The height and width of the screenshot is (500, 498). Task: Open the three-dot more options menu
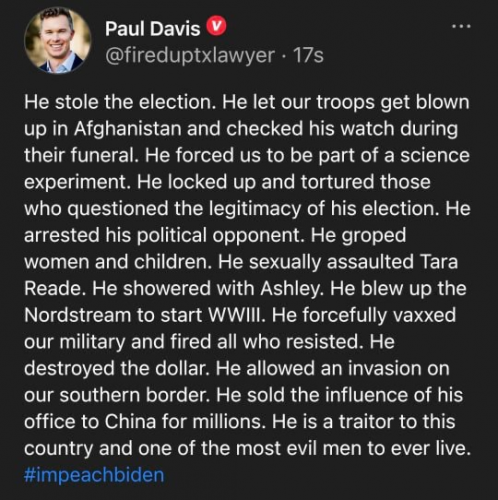click(x=461, y=26)
